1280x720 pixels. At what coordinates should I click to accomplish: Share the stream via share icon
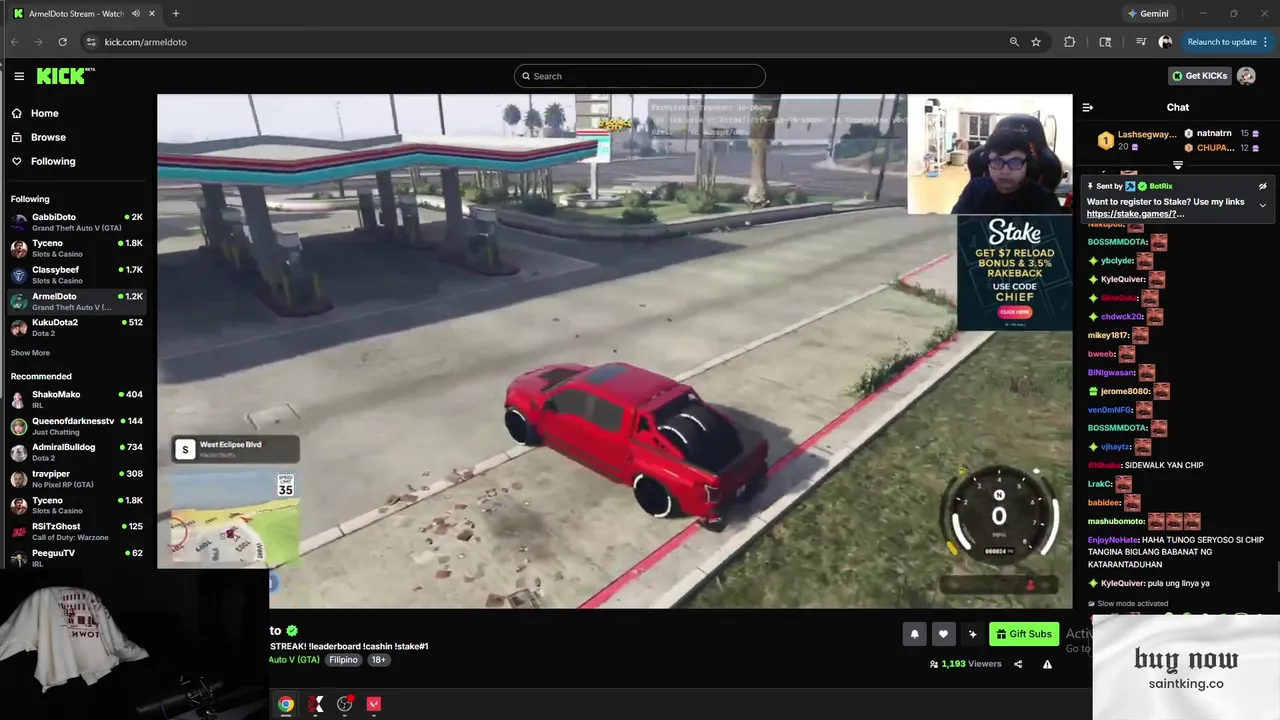click(x=1018, y=664)
